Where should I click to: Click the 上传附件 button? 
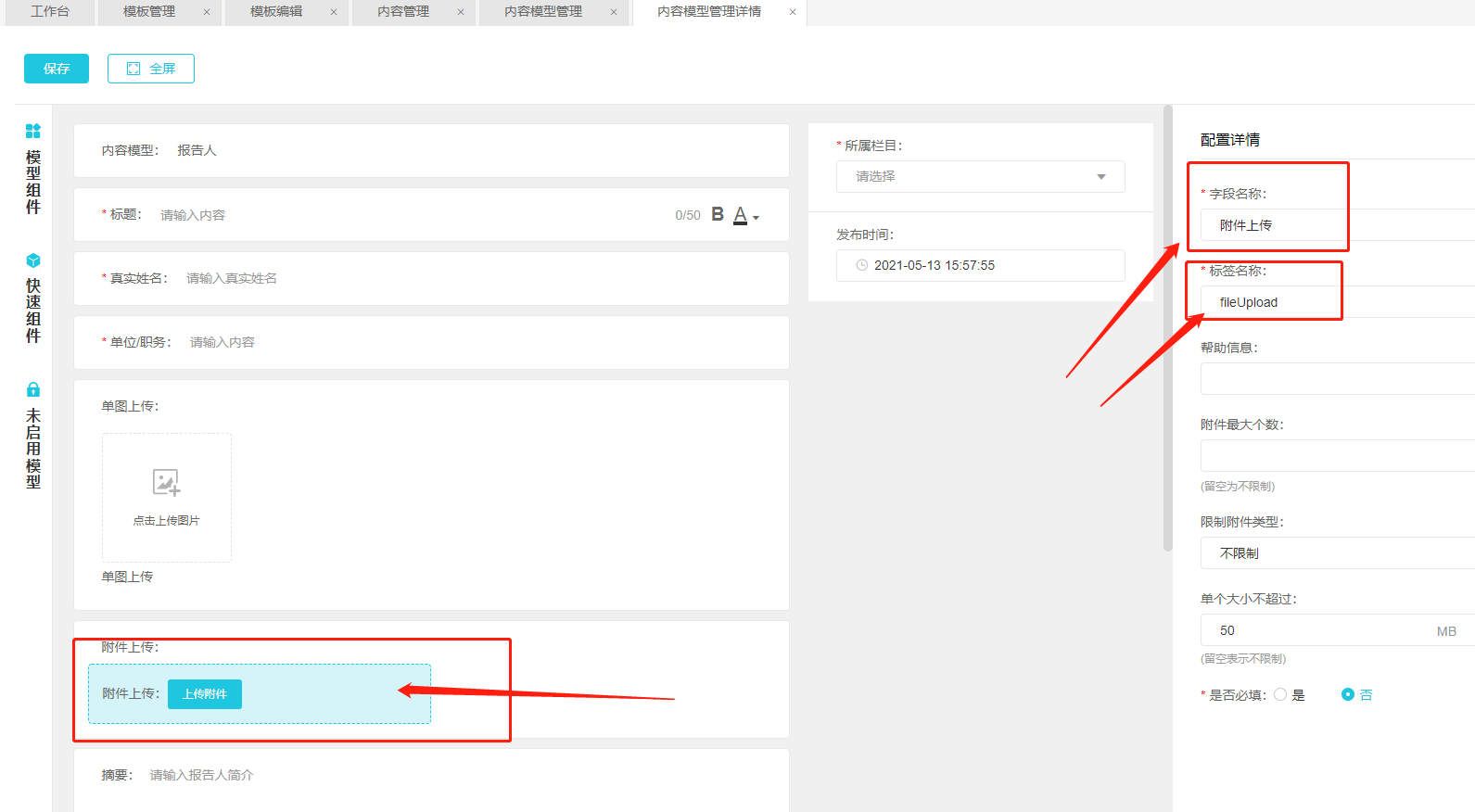(x=205, y=694)
